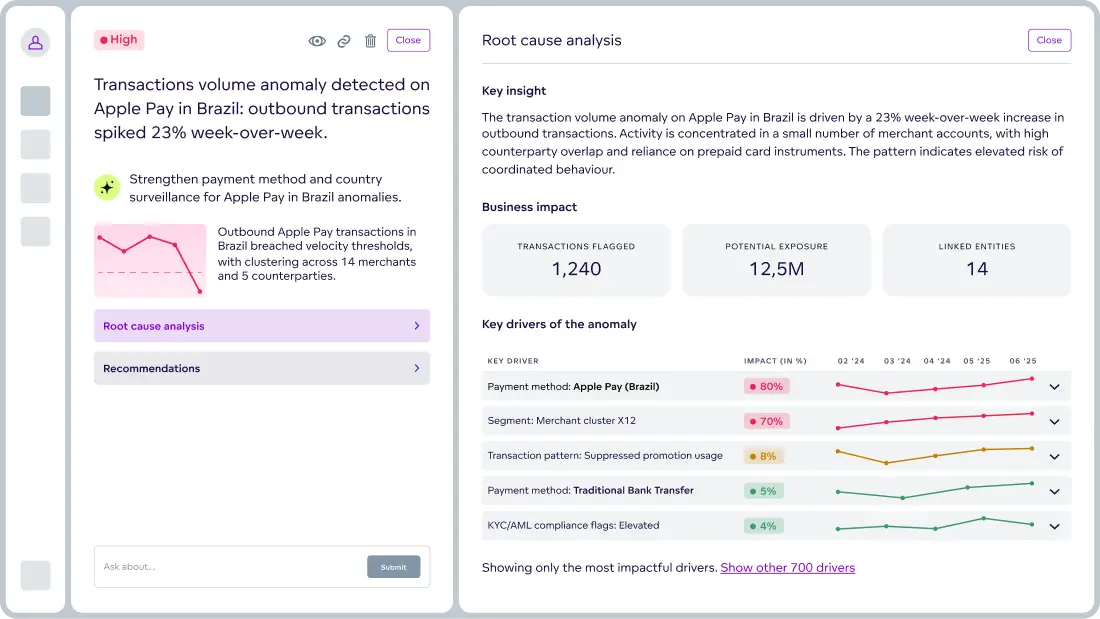The height and width of the screenshot is (619, 1100).
Task: Open the link copy icon on the alert
Action: (x=344, y=40)
